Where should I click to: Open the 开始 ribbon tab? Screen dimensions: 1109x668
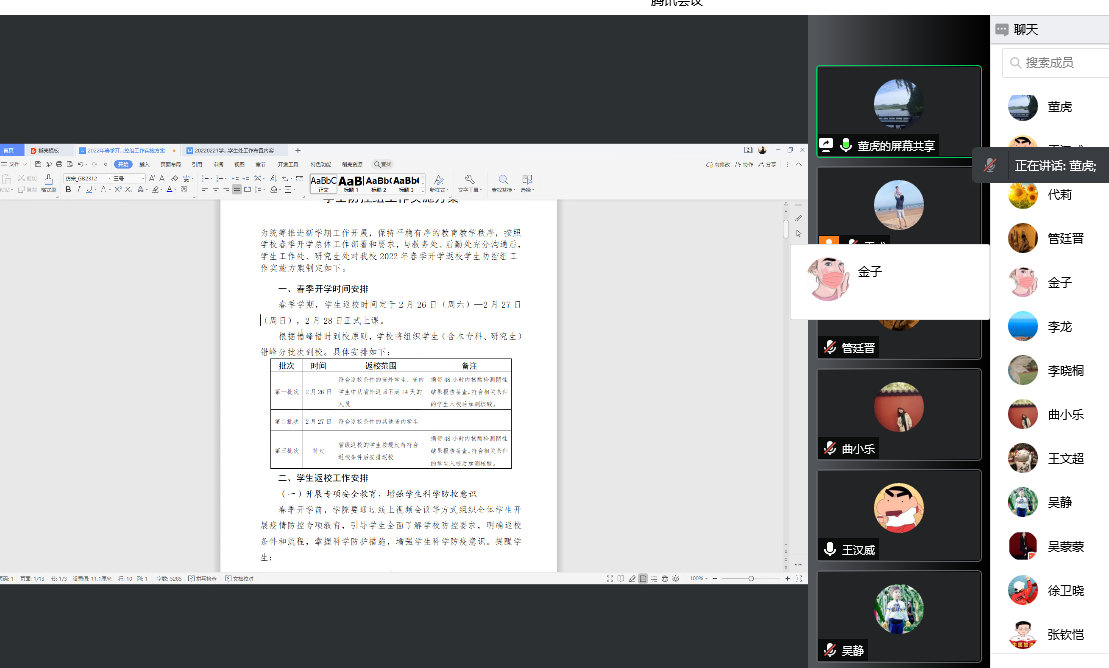click(x=123, y=164)
